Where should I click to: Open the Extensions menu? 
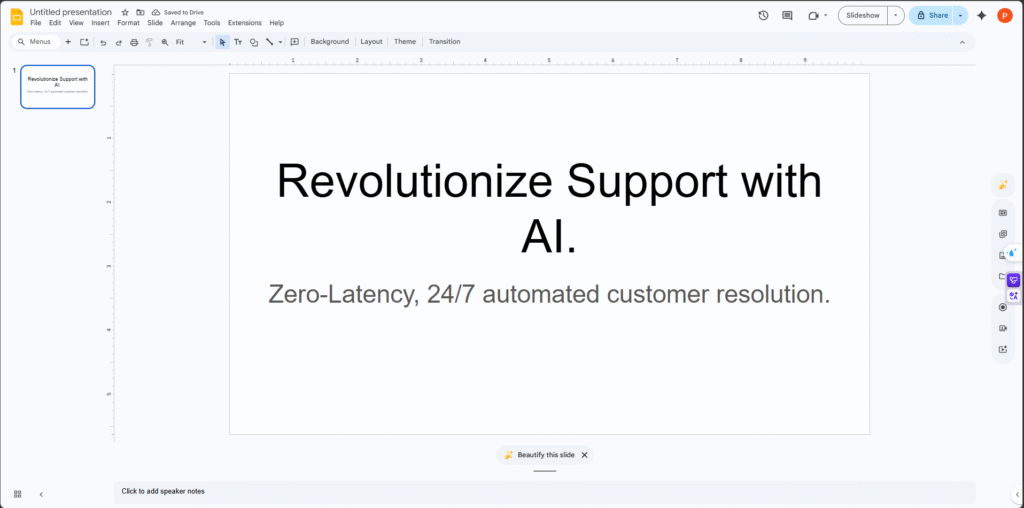244,23
